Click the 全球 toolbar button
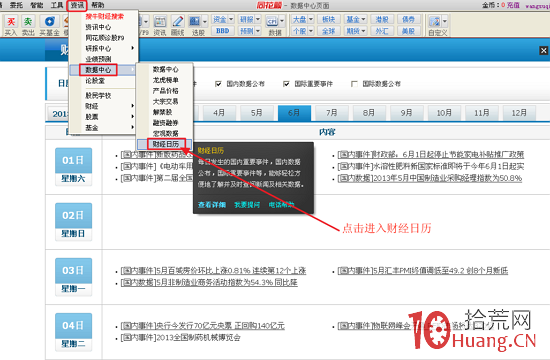This screenshot has width=550, height=360. click(329, 31)
